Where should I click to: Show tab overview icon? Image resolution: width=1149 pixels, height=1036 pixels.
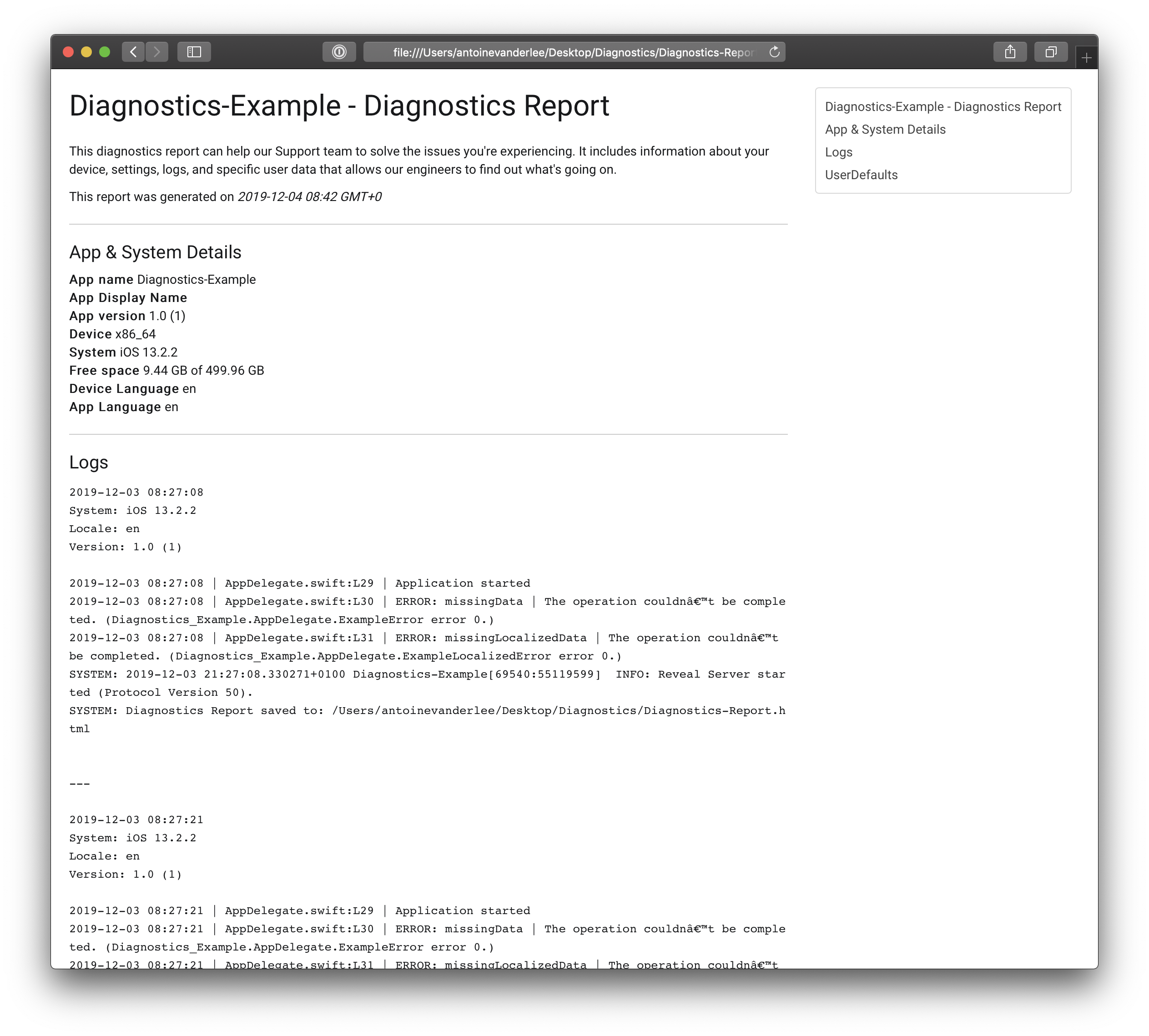1050,52
